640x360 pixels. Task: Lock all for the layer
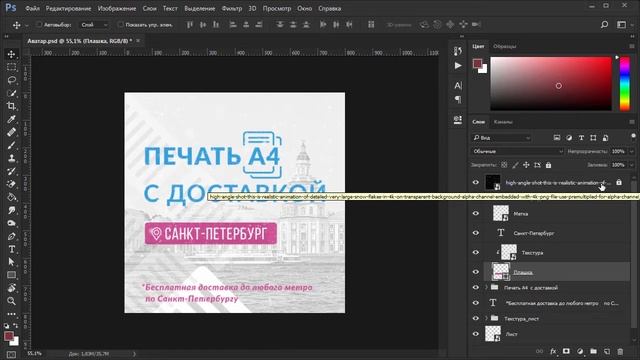[x=548, y=165]
